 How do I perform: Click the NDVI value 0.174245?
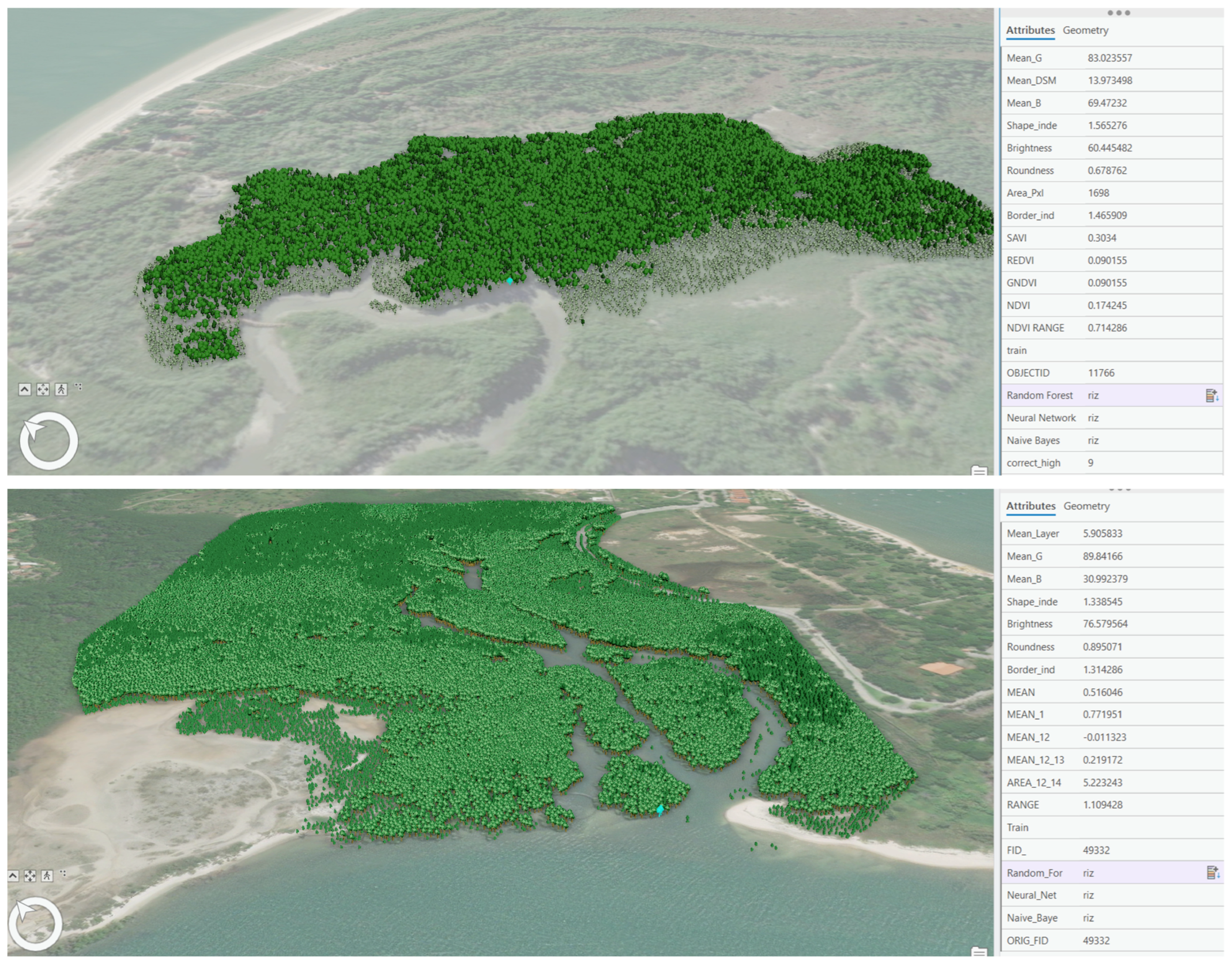tap(1107, 305)
